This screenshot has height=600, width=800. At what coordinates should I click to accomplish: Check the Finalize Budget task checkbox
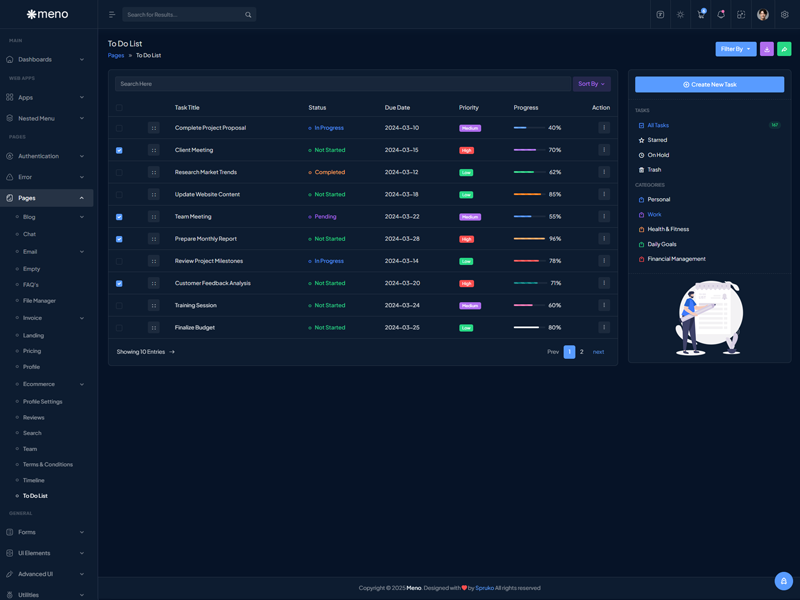pos(119,328)
